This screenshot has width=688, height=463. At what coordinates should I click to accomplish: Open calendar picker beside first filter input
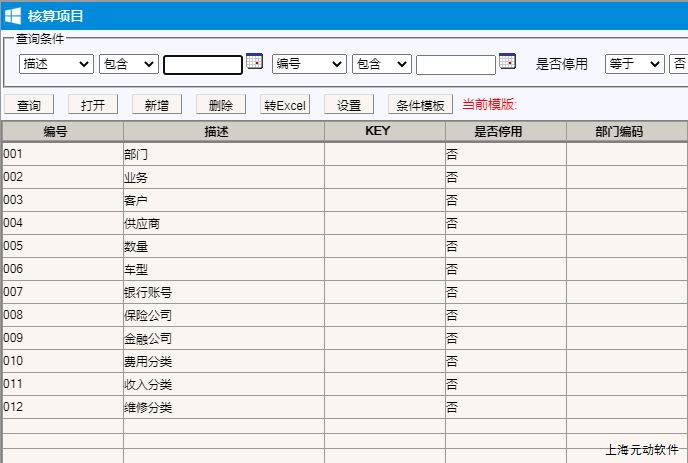[254, 62]
